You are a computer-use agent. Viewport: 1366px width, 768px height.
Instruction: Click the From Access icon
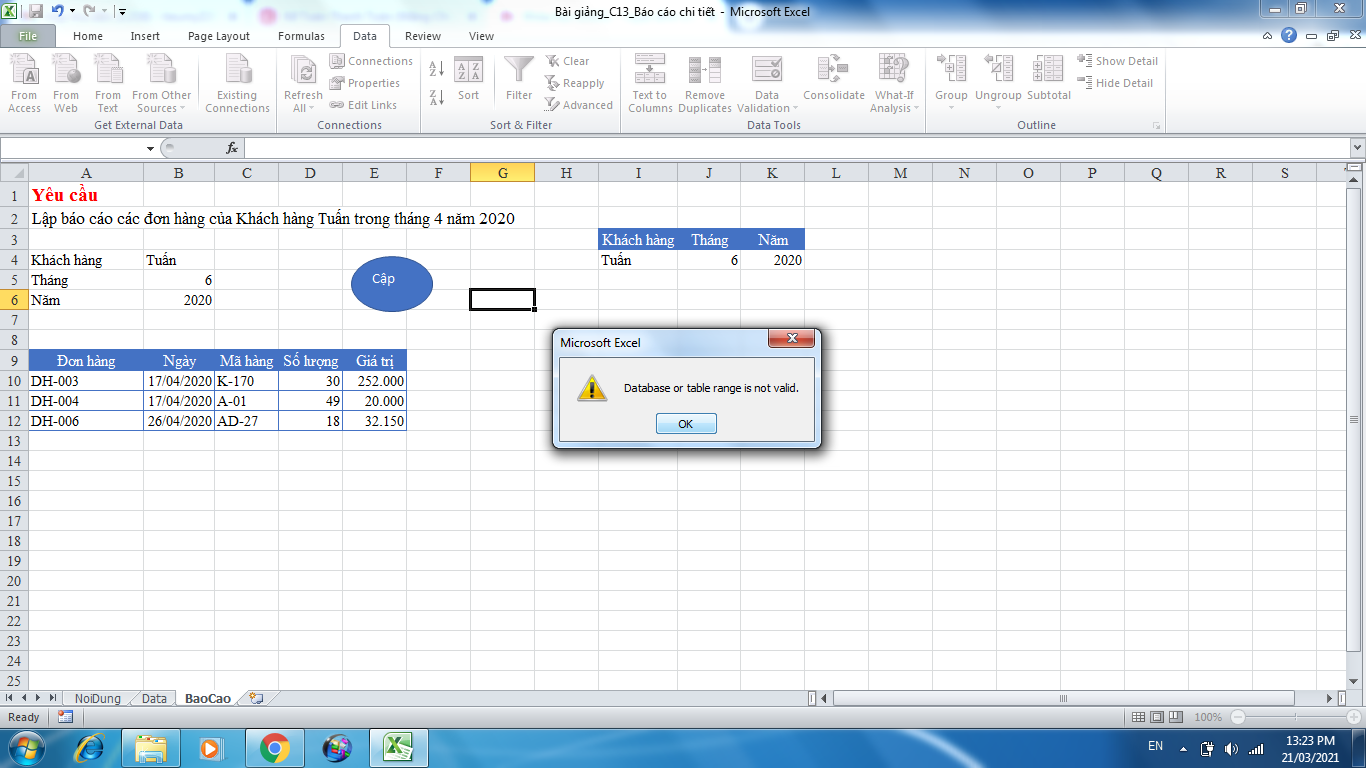tap(24, 84)
